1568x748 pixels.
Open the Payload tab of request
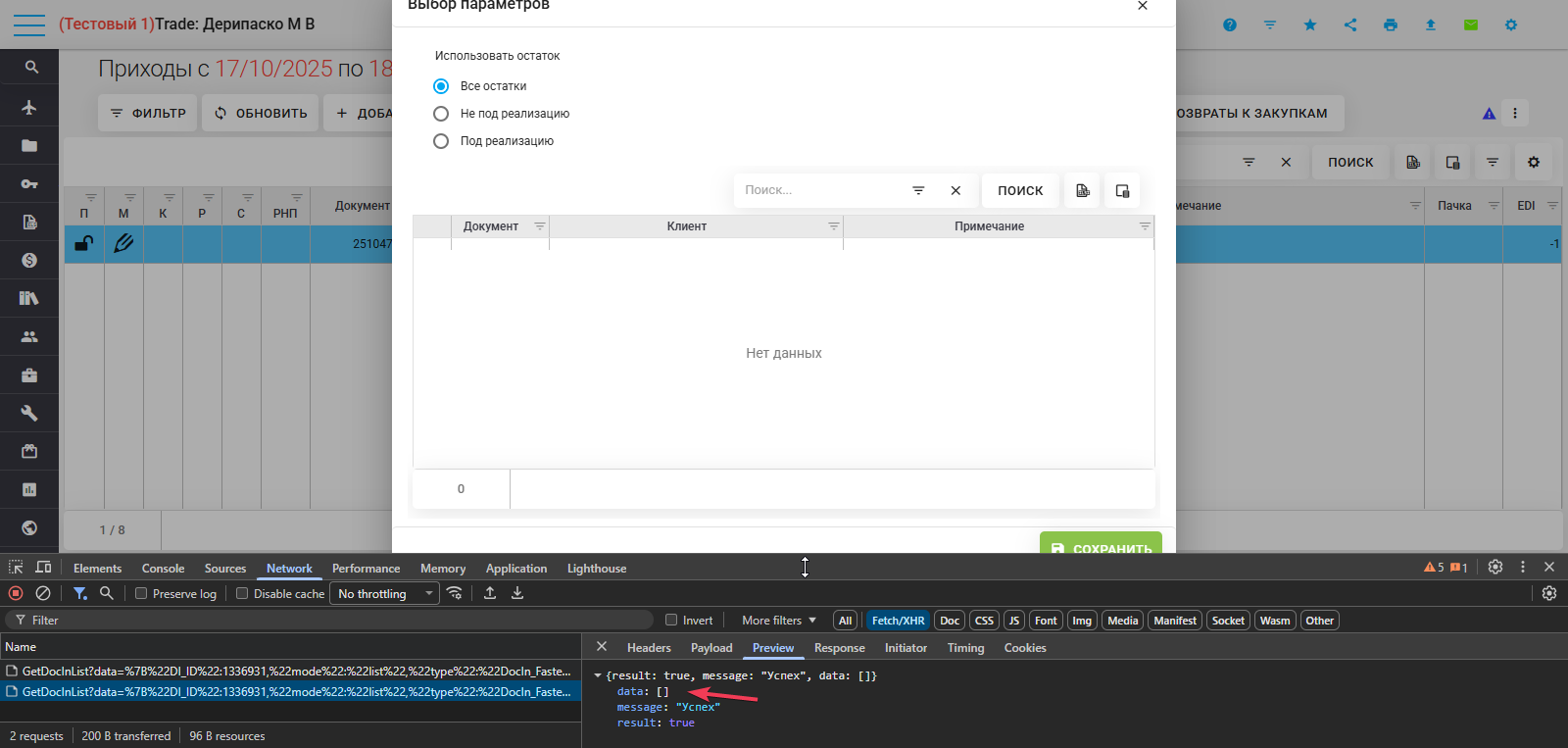(x=711, y=648)
